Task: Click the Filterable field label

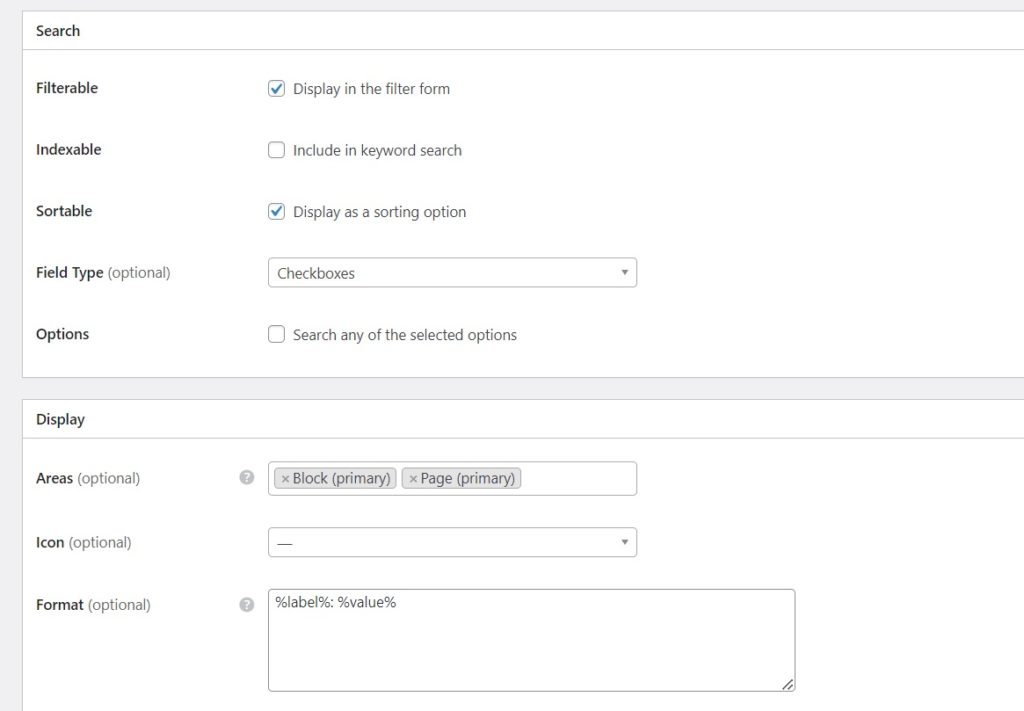Action: [66, 88]
